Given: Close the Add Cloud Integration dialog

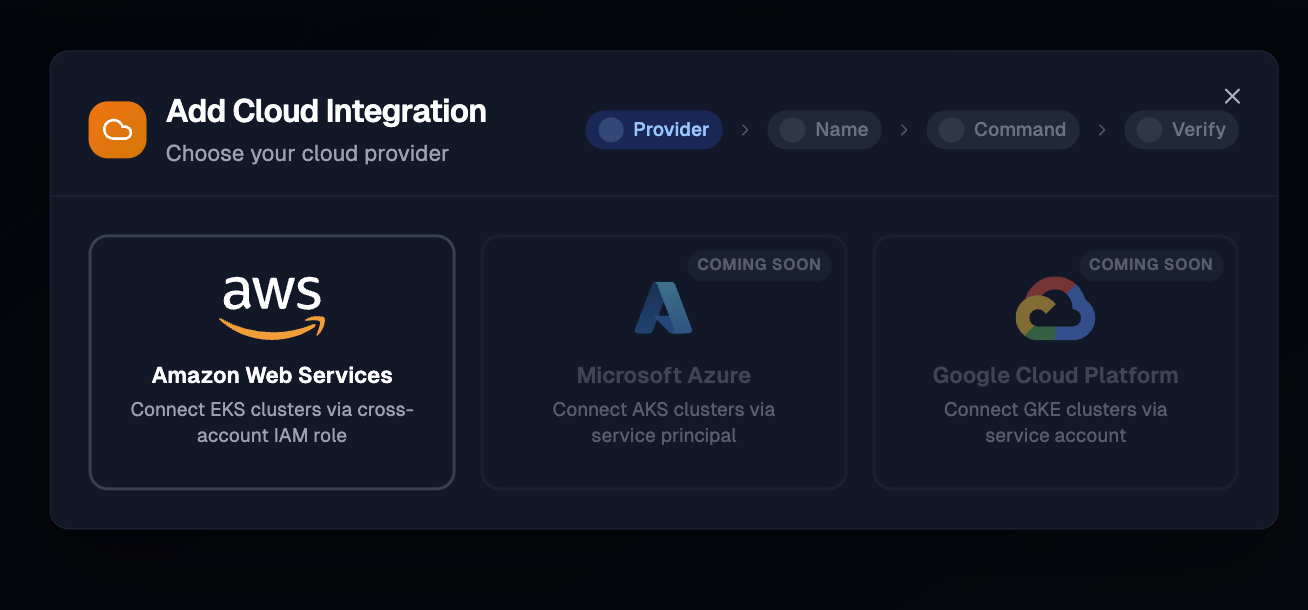Looking at the screenshot, I should (1232, 96).
